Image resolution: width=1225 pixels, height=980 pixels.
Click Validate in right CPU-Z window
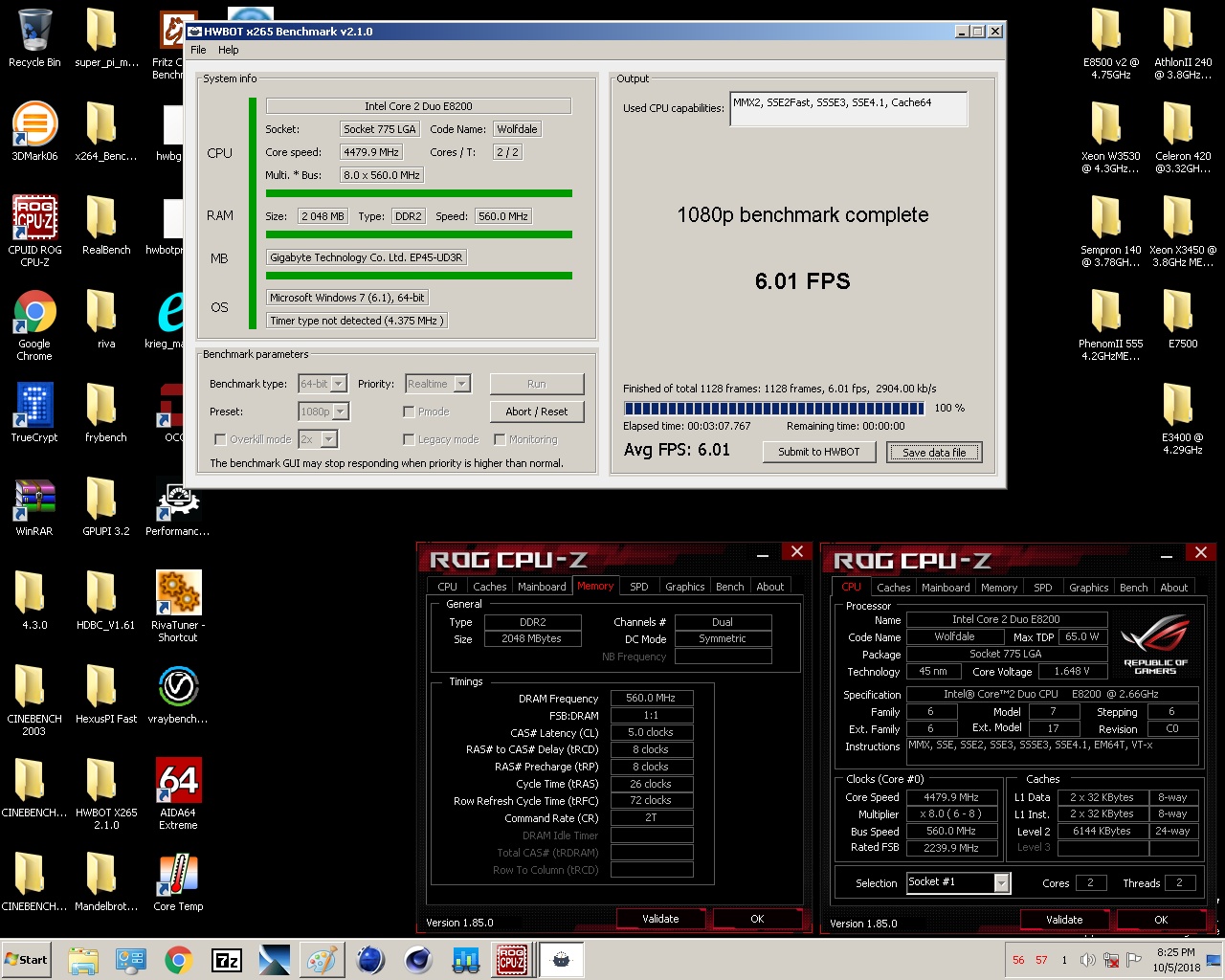coord(1064,920)
